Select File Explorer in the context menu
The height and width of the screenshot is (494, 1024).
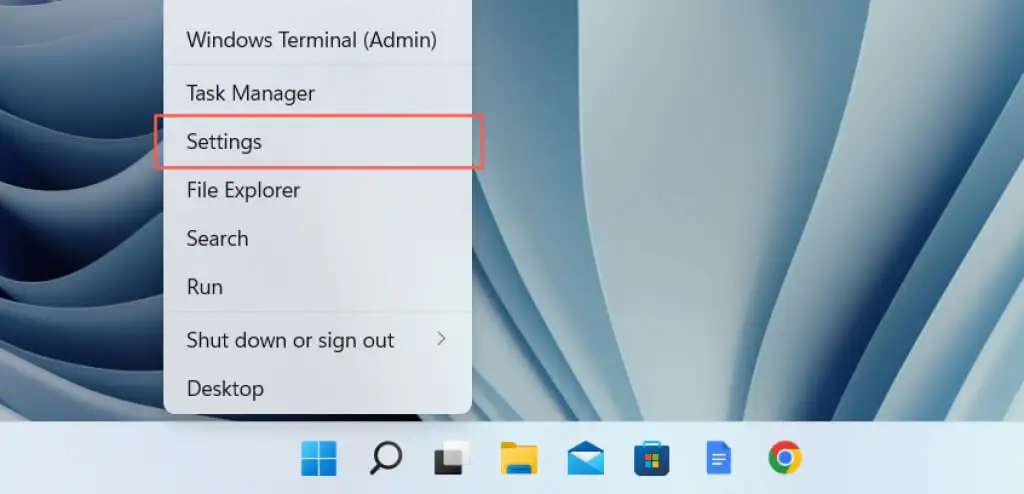(243, 189)
